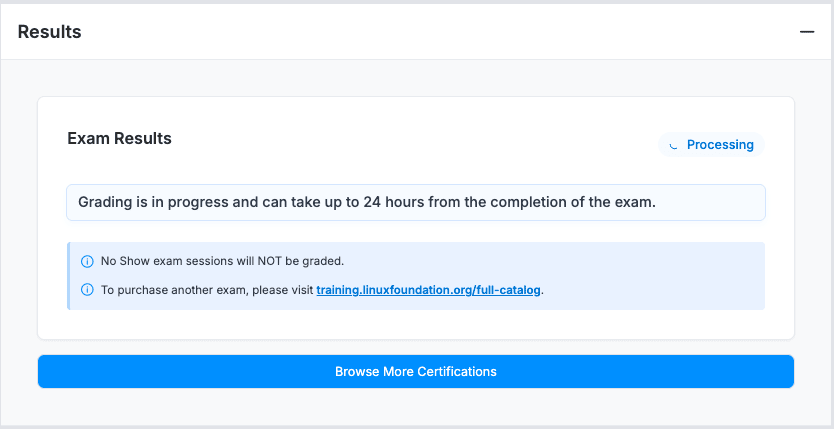Image resolution: width=835 pixels, height=429 pixels.
Task: Click info icon beside purchase exam notice
Action: [87, 291]
